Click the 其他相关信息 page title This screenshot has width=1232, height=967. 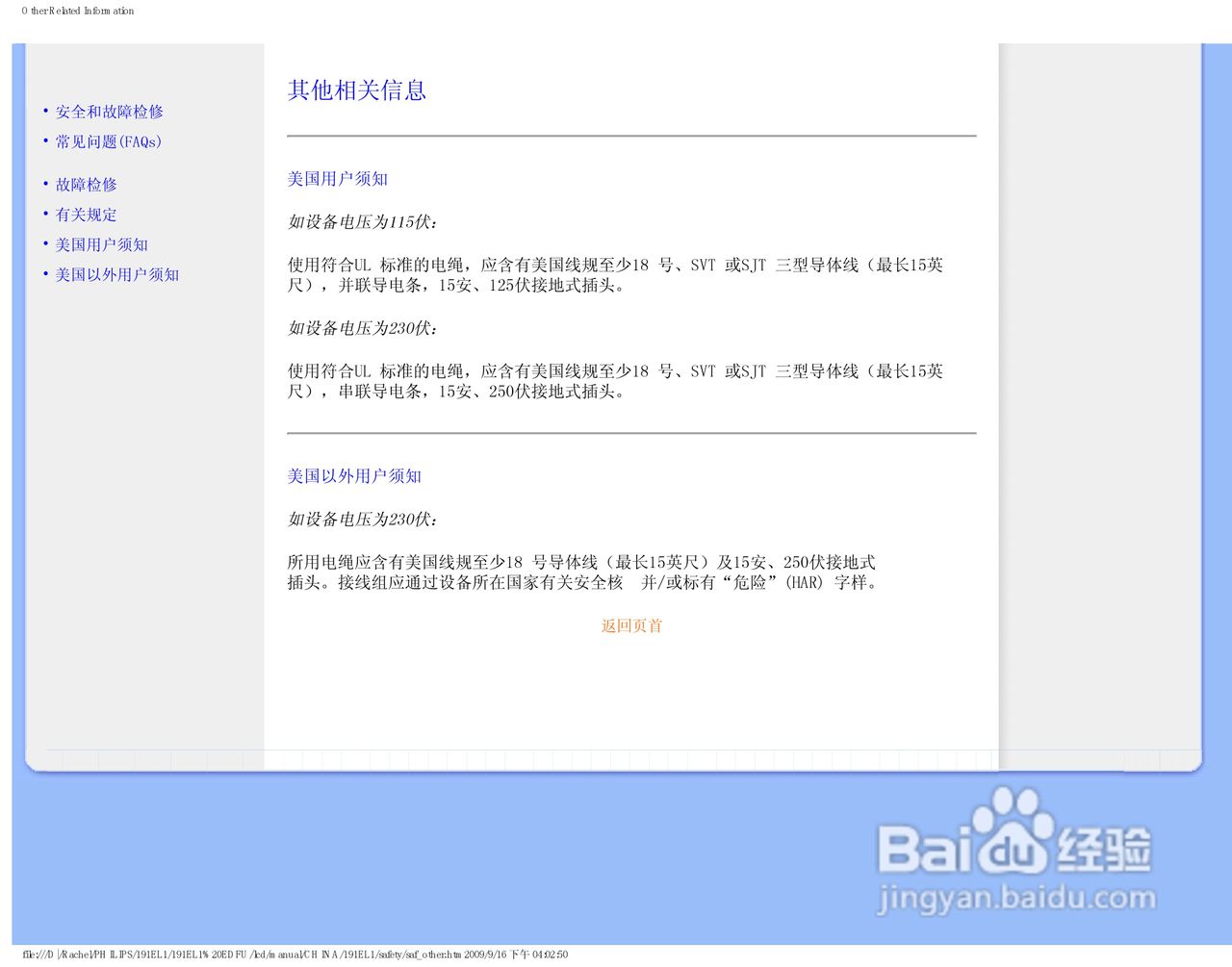pyautogui.click(x=356, y=89)
